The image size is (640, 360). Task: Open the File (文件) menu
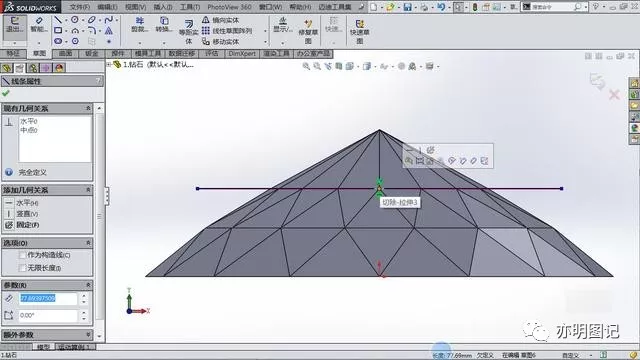[79, 7]
